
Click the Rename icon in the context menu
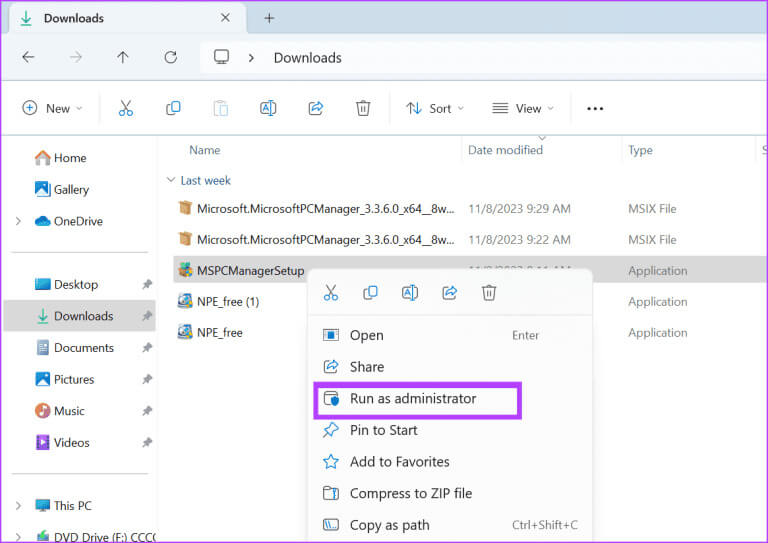coord(409,293)
